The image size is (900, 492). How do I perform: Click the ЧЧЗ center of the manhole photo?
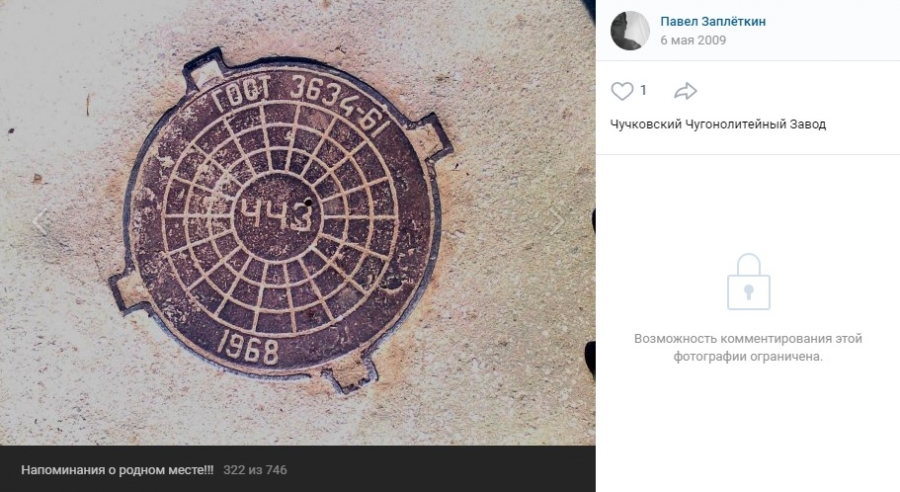[x=277, y=216]
